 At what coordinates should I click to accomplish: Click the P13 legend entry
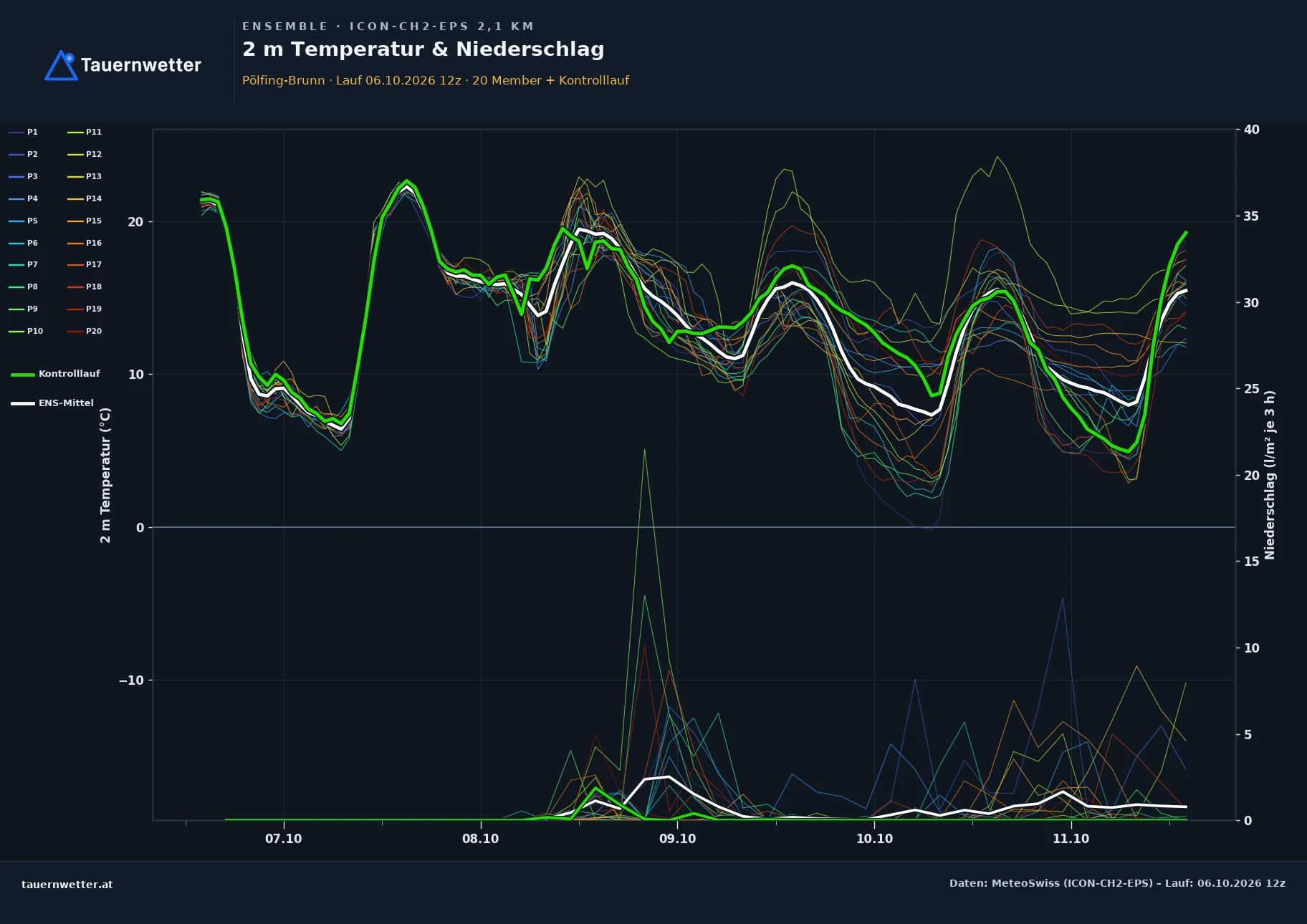pyautogui.click(x=85, y=177)
